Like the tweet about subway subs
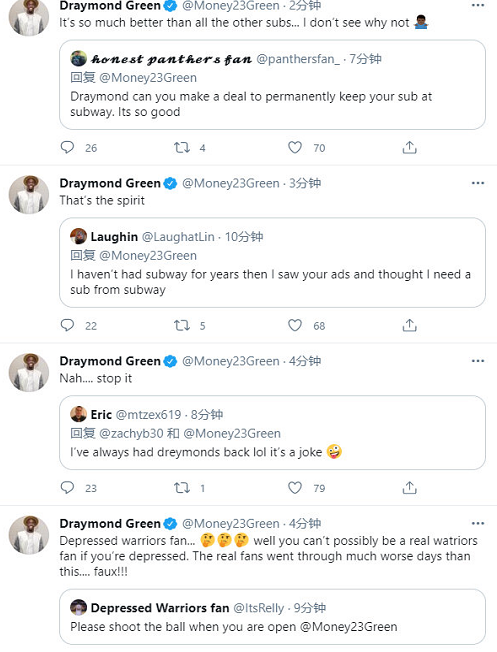Screen dimensions: 497x652 (x=295, y=147)
